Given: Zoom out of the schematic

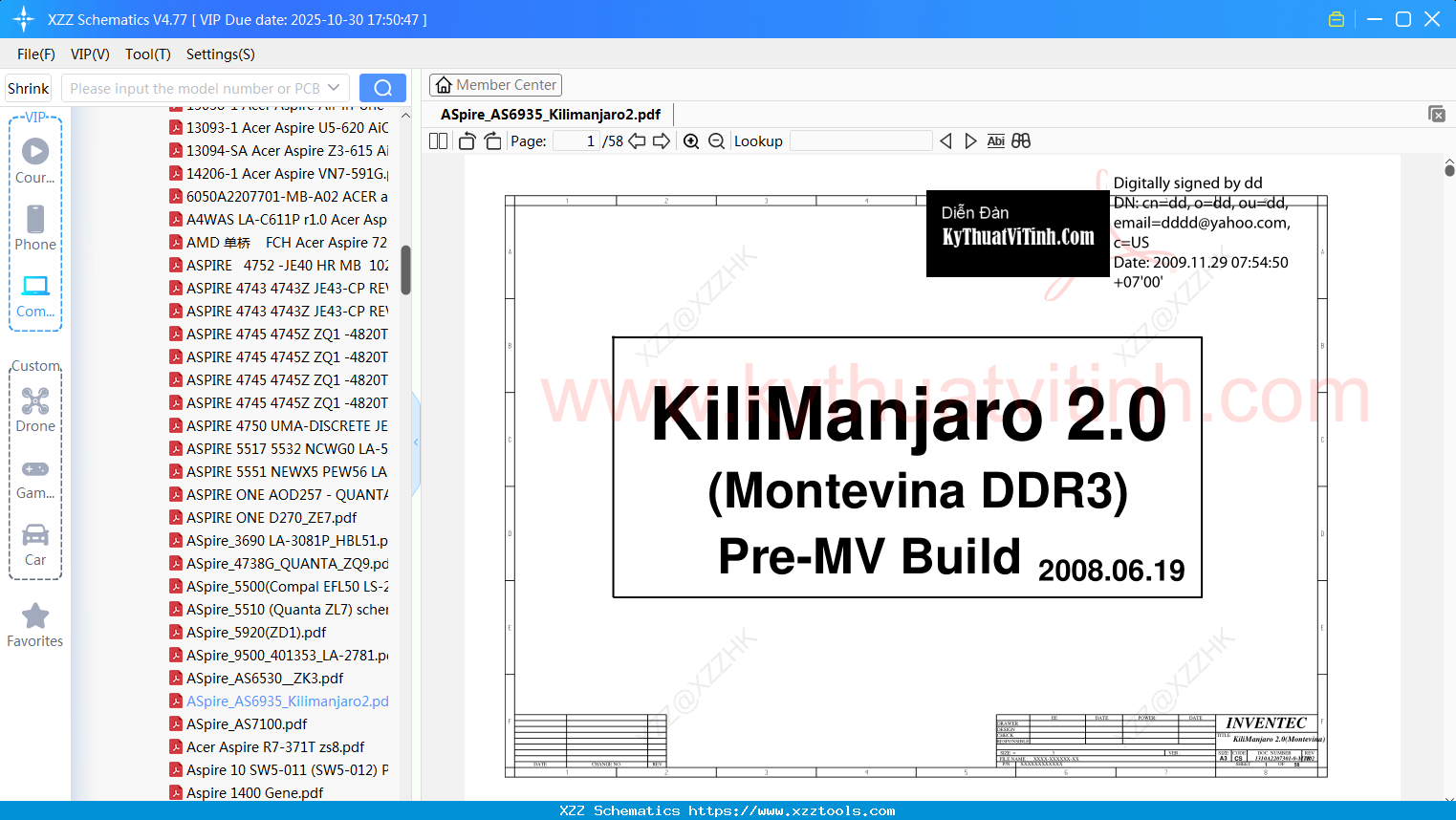Looking at the screenshot, I should tap(716, 141).
